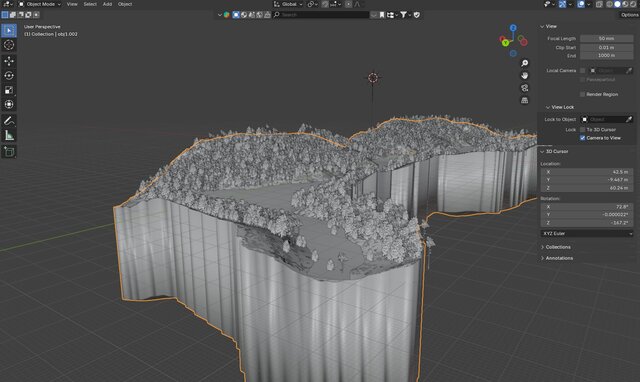Screen dimensions: 640x382
Task: Select the Transform tool
Action: coord(9,104)
